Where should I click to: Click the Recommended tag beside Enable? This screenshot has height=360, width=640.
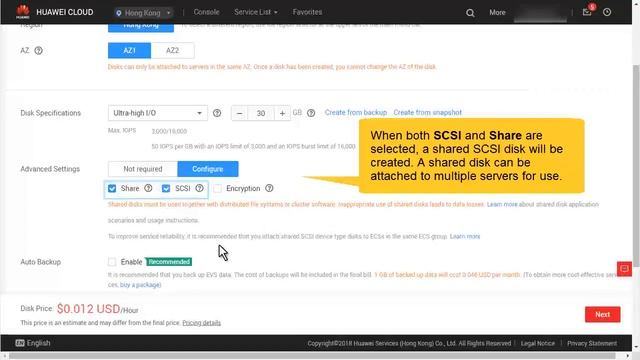[x=169, y=262]
